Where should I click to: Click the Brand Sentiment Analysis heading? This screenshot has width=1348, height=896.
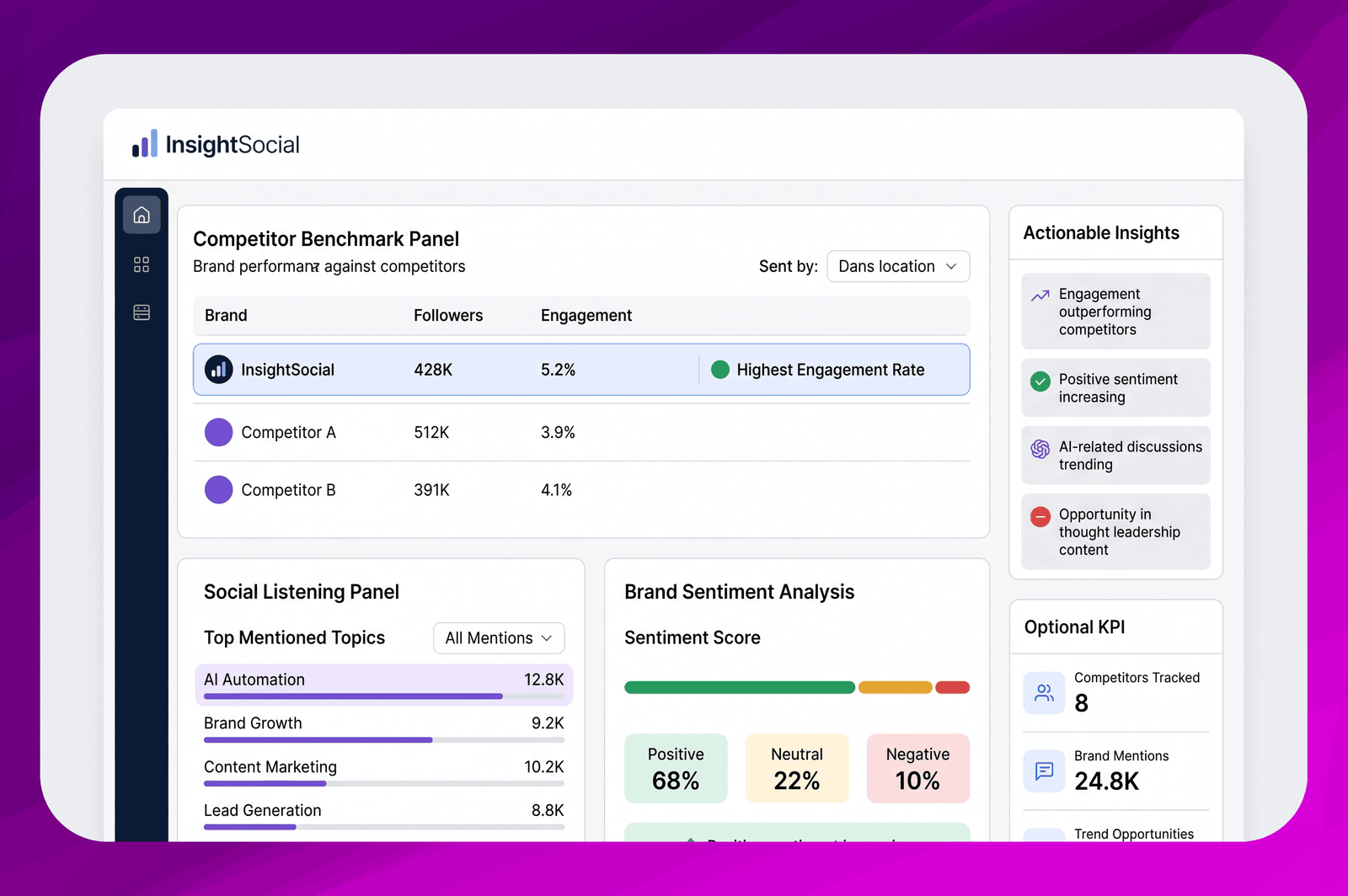pyautogui.click(x=740, y=592)
